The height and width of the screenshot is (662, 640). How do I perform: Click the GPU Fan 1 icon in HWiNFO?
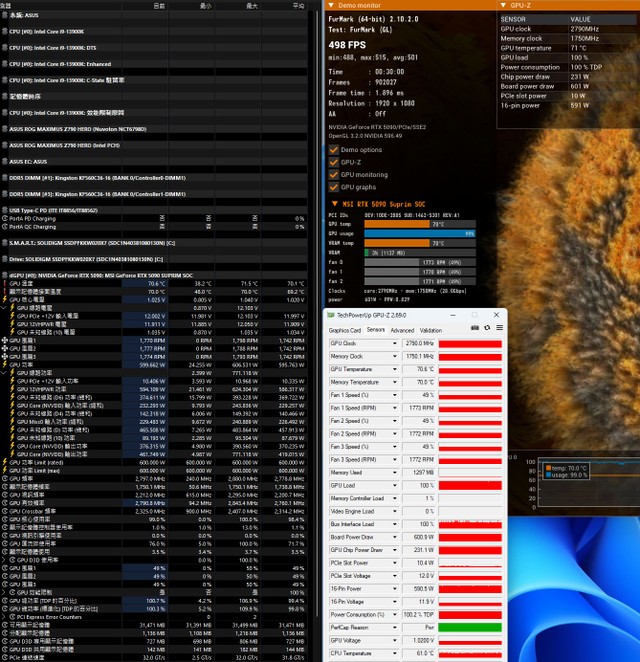pyautogui.click(x=5, y=340)
